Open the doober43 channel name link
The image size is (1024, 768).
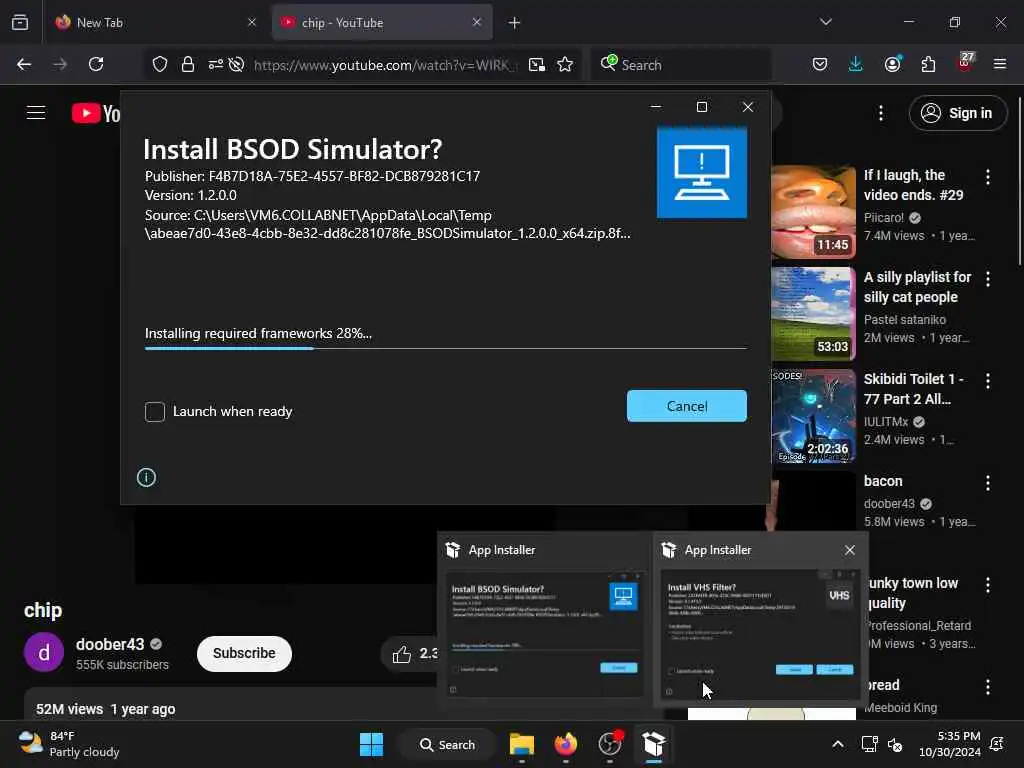(x=110, y=645)
